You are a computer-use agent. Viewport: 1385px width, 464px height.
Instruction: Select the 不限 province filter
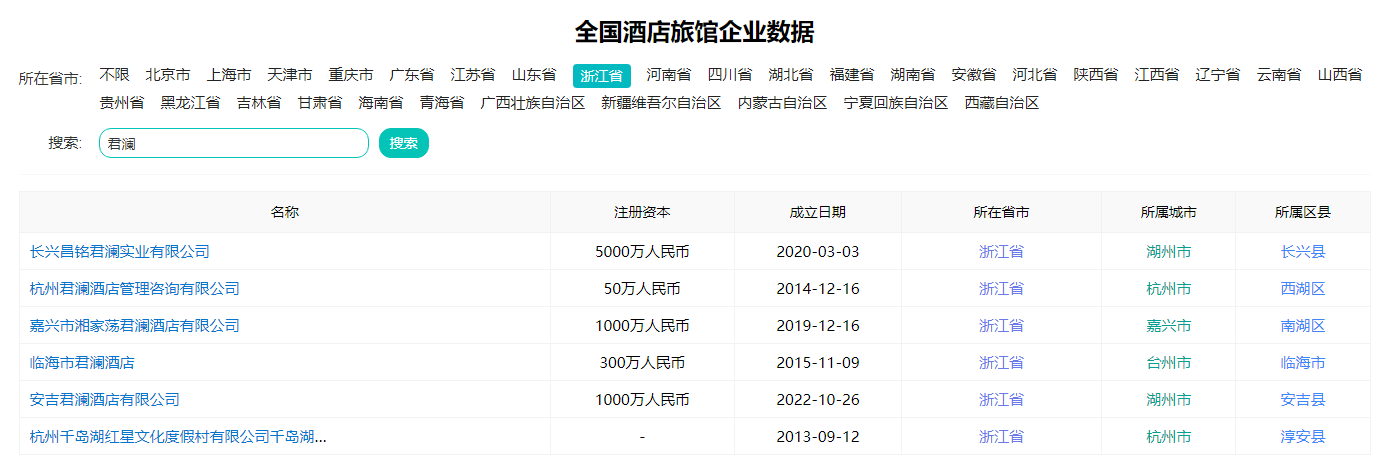click(114, 75)
